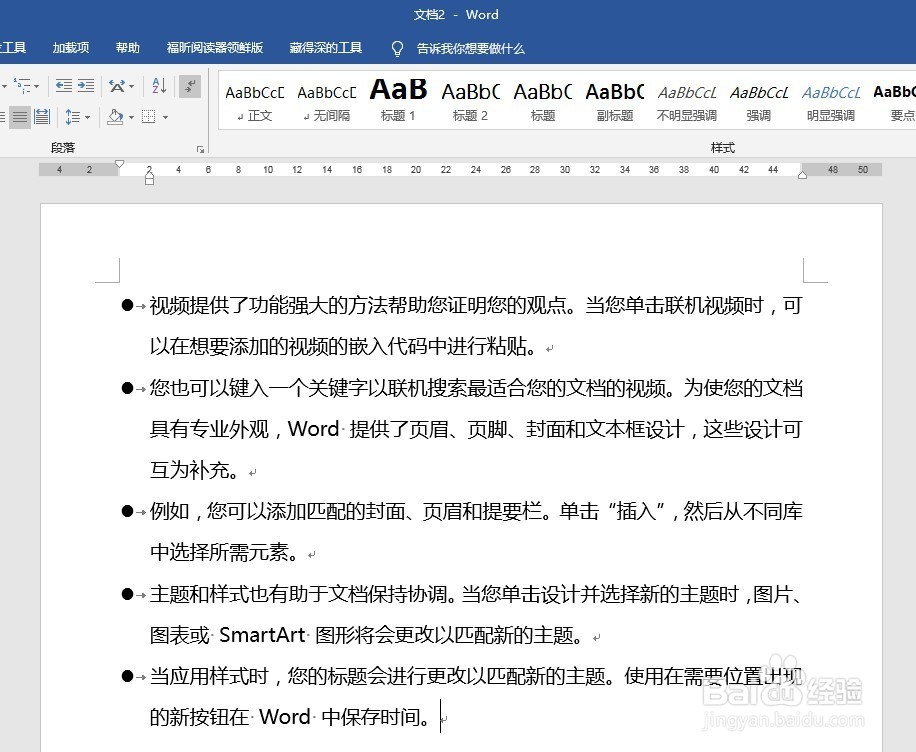916x752 pixels.
Task: Click the text 中选择所需元素
Action: coord(220,553)
